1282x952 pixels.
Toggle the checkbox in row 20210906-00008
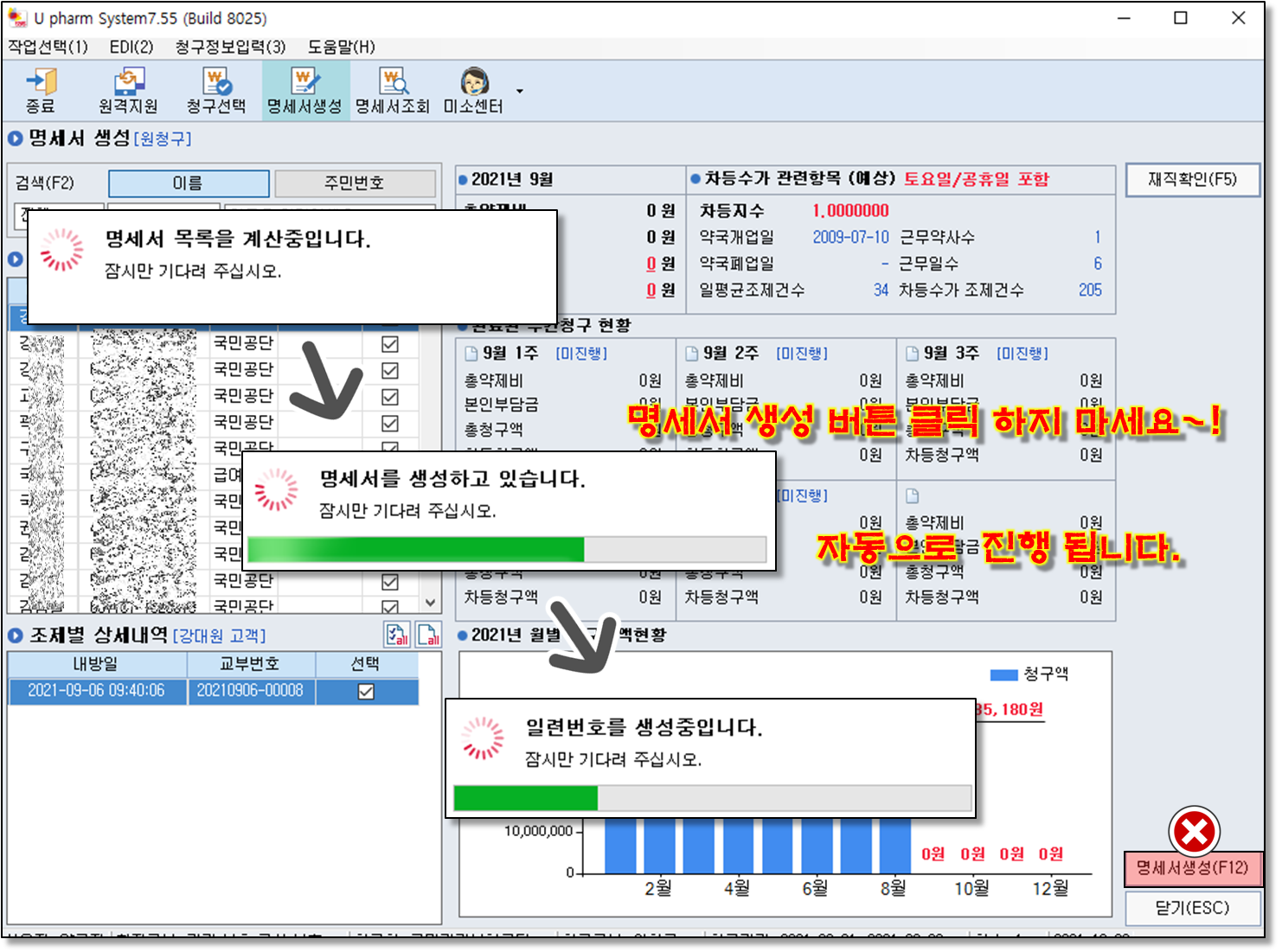366,691
